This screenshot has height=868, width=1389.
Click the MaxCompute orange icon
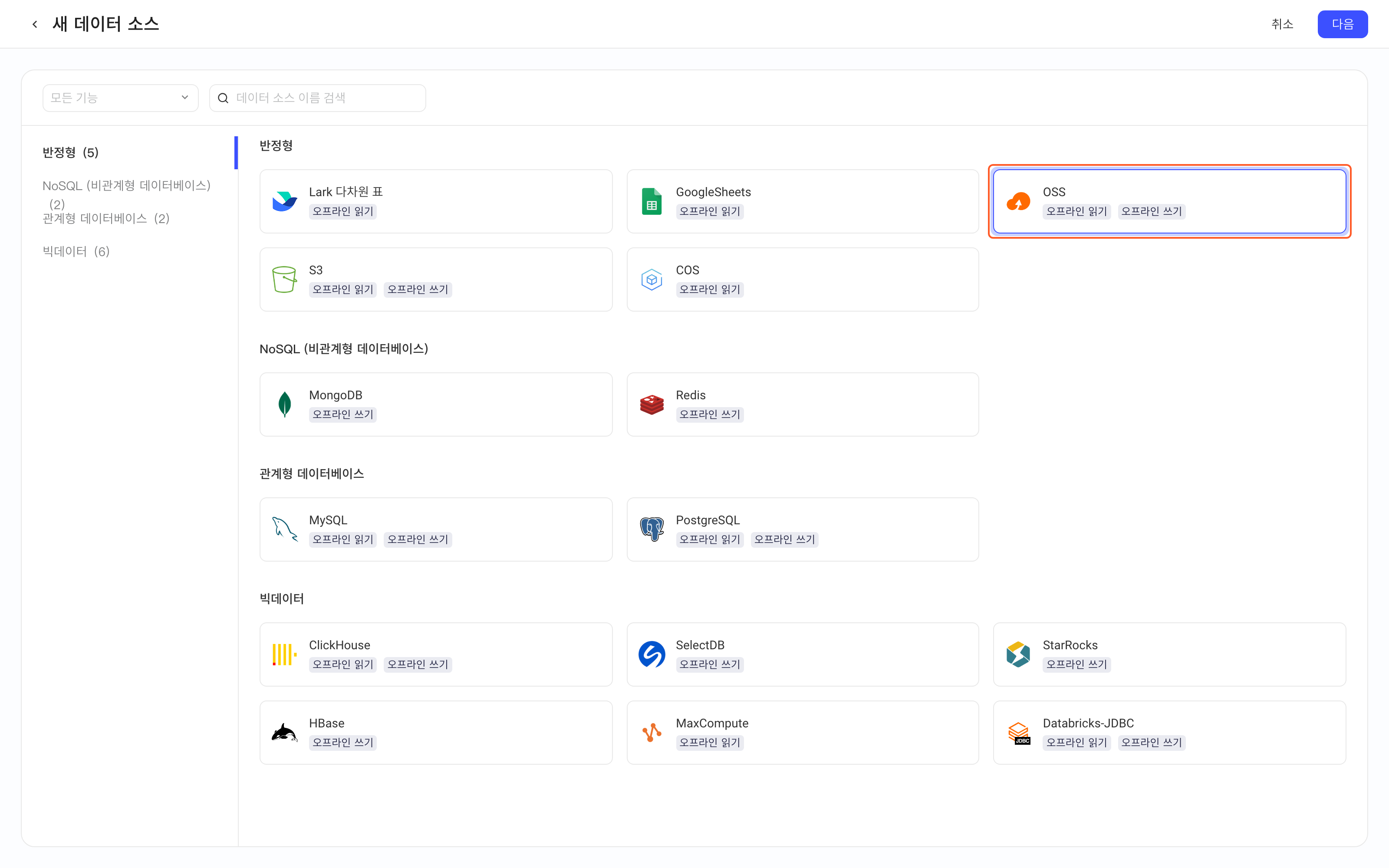(x=652, y=733)
